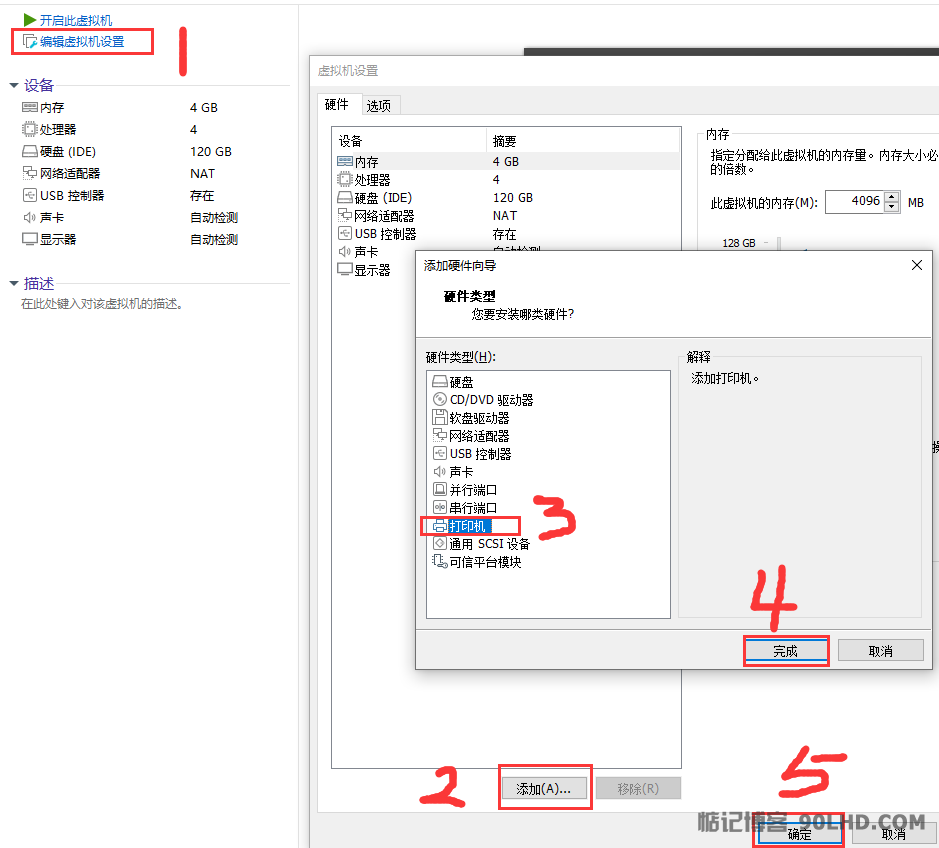939x848 pixels.
Task: Click sound card icon in left panel
Action: [29, 217]
